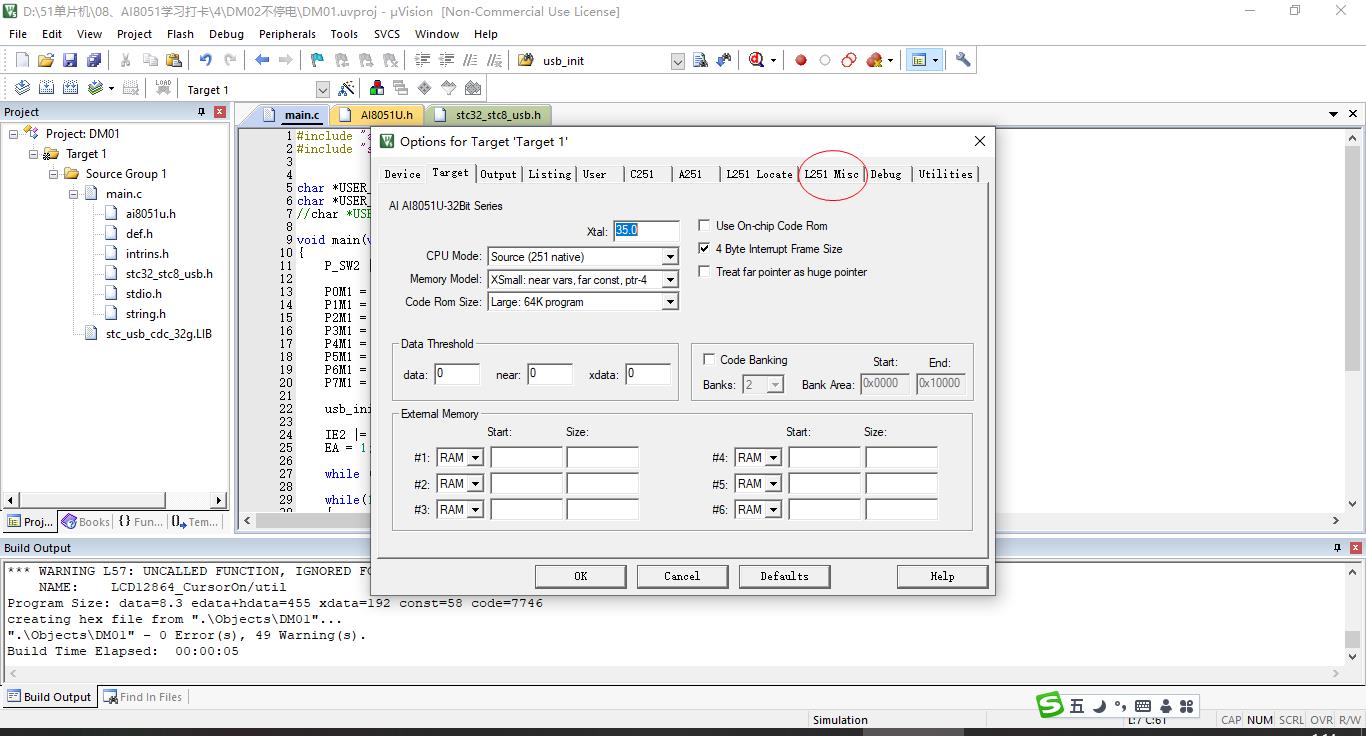Screen dimensions: 1366x736
Task: Insert a breakpoint with the red dot icon
Action: pyautogui.click(x=800, y=60)
